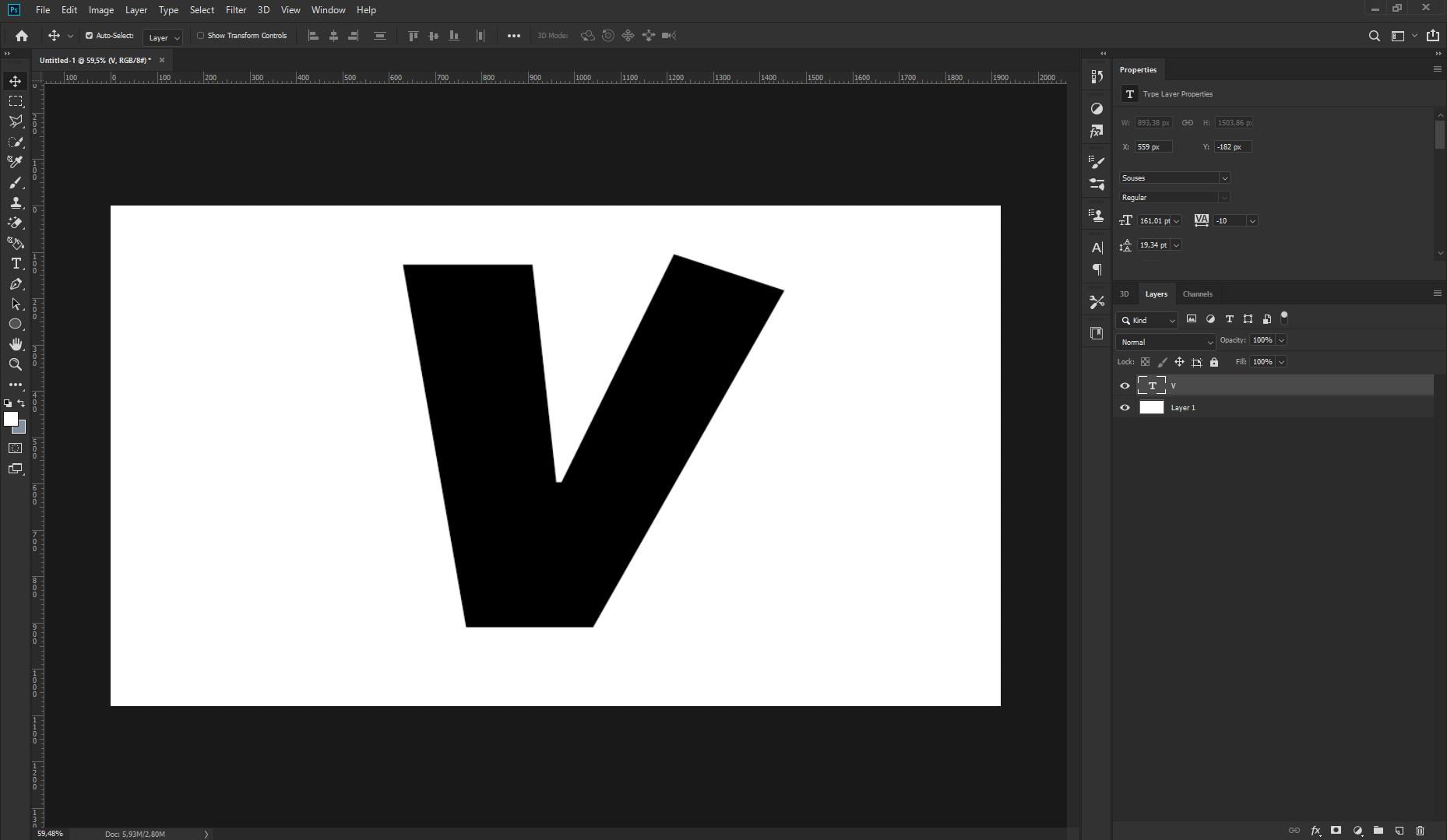Align left edges in options bar

point(313,36)
